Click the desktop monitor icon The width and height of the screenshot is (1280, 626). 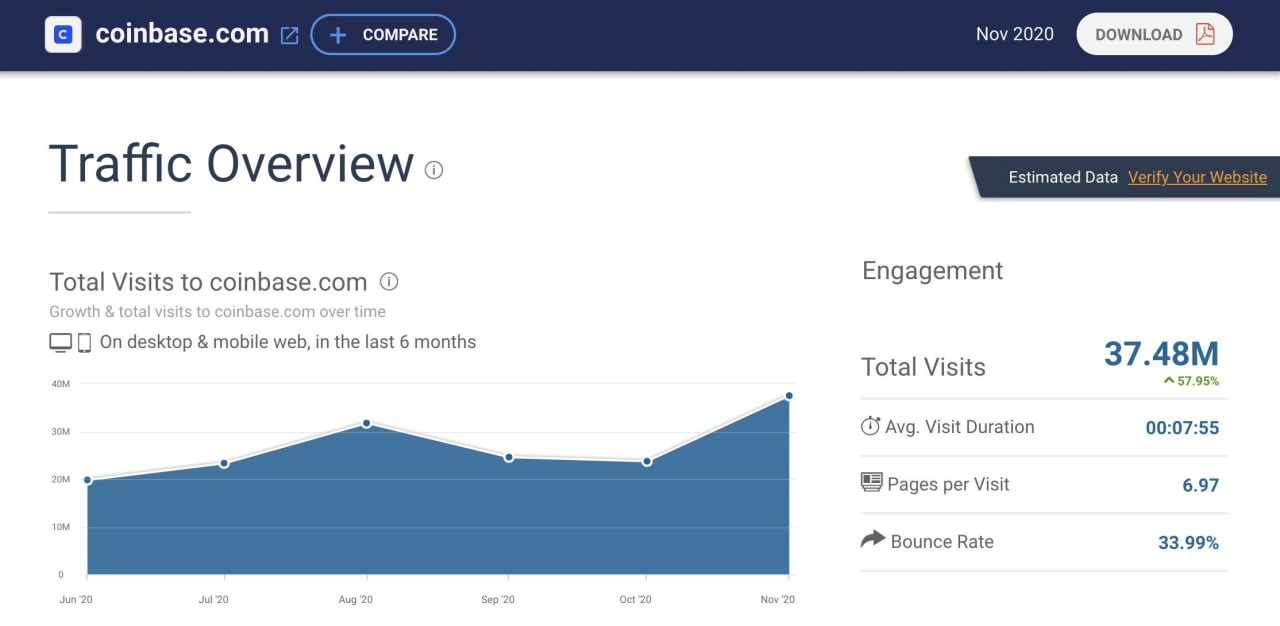point(61,343)
